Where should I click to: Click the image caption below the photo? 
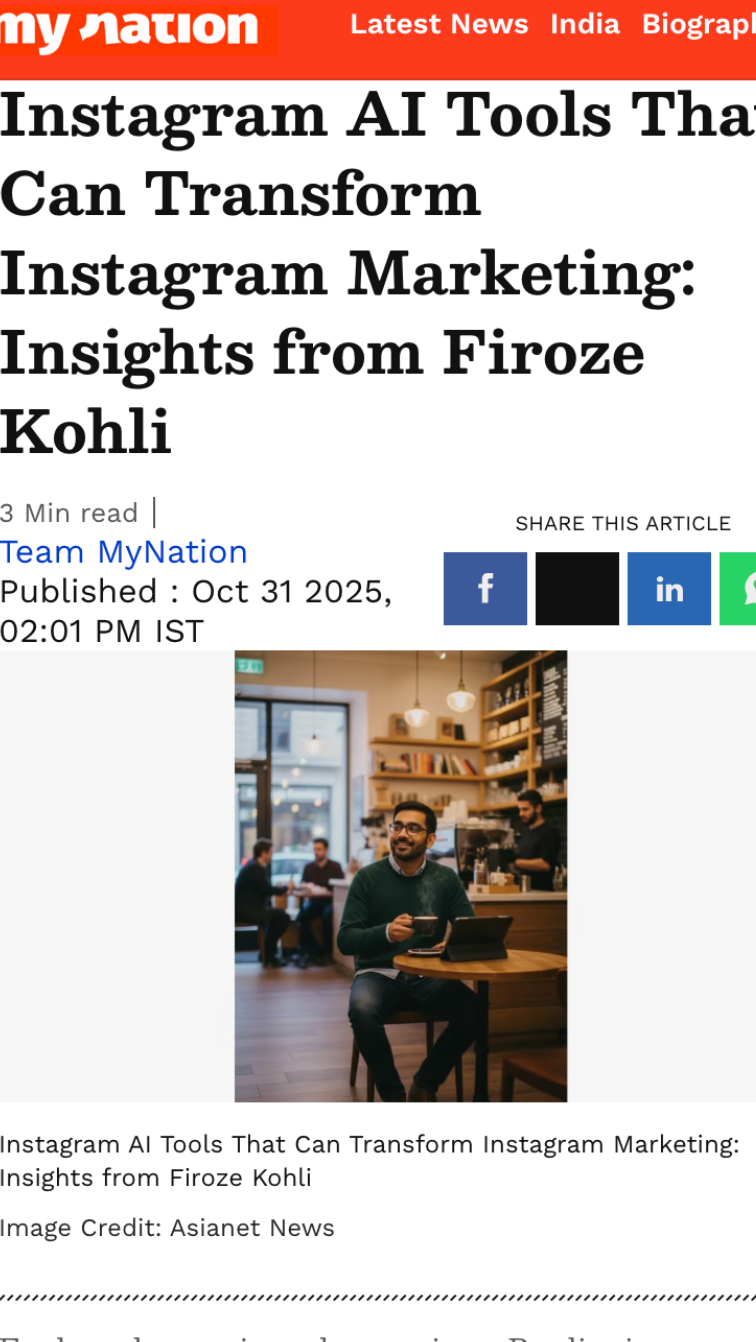[369, 1161]
